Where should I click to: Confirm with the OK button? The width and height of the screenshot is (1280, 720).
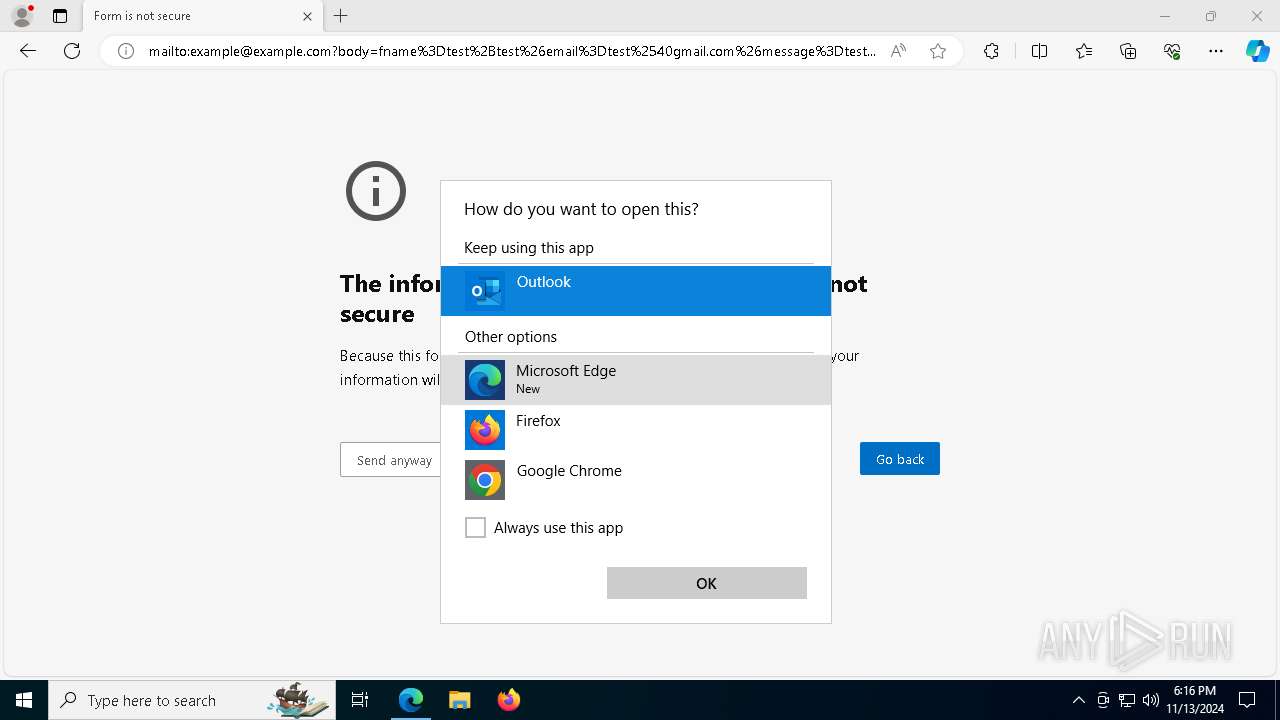click(x=707, y=583)
